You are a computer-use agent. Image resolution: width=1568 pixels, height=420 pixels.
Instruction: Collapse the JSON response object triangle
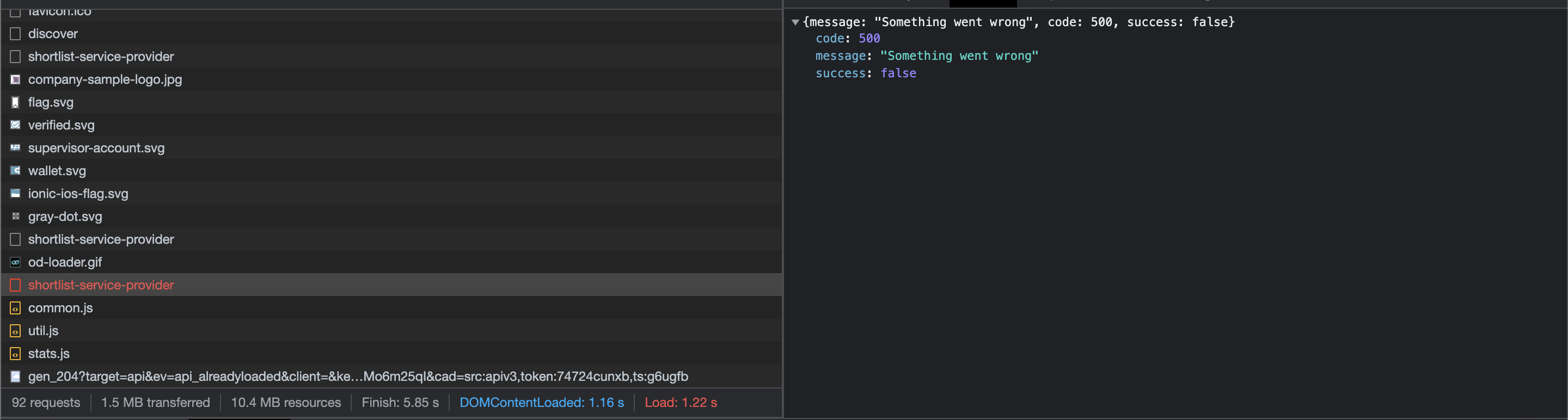(795, 22)
